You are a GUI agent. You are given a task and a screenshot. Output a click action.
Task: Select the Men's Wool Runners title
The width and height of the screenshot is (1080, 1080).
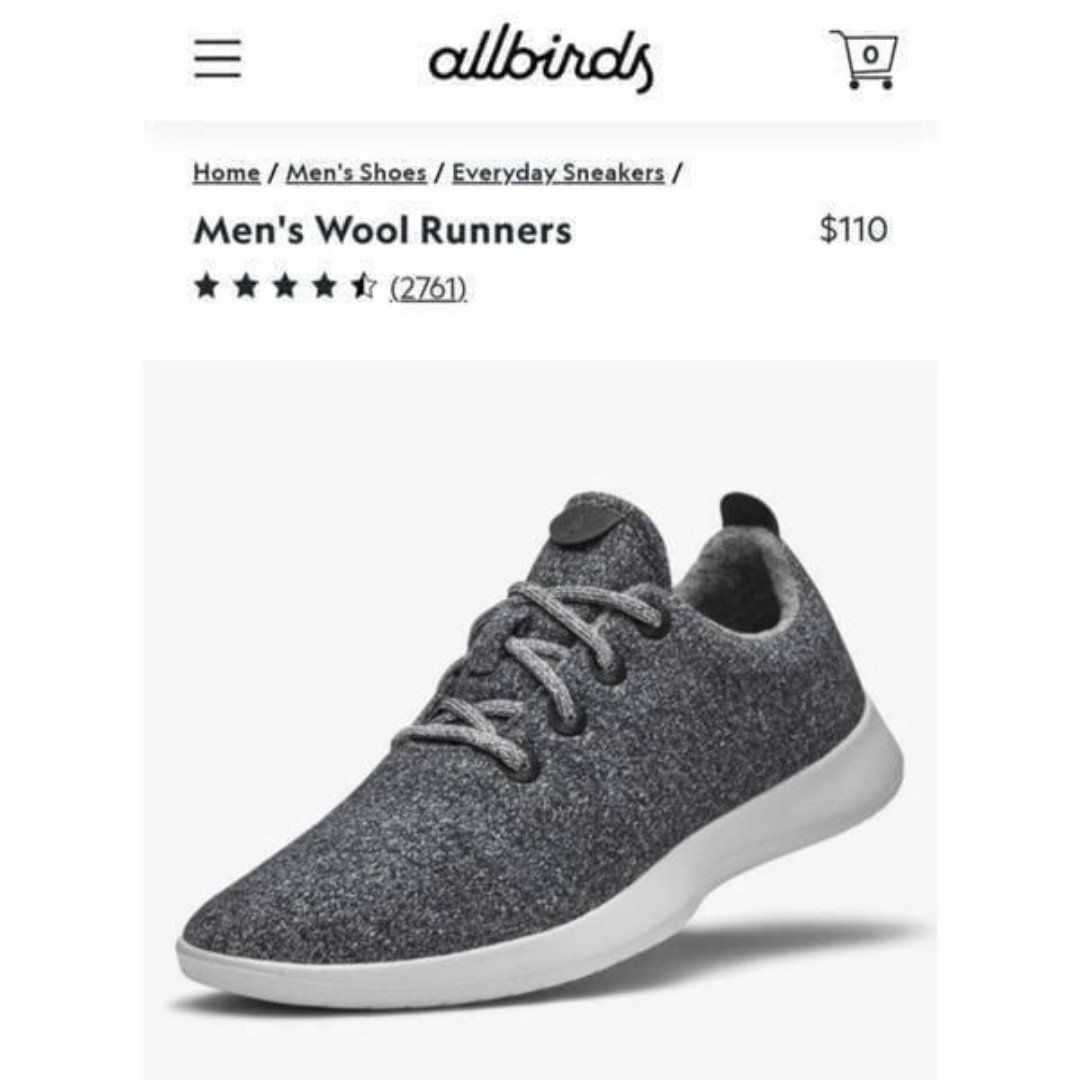[382, 230]
